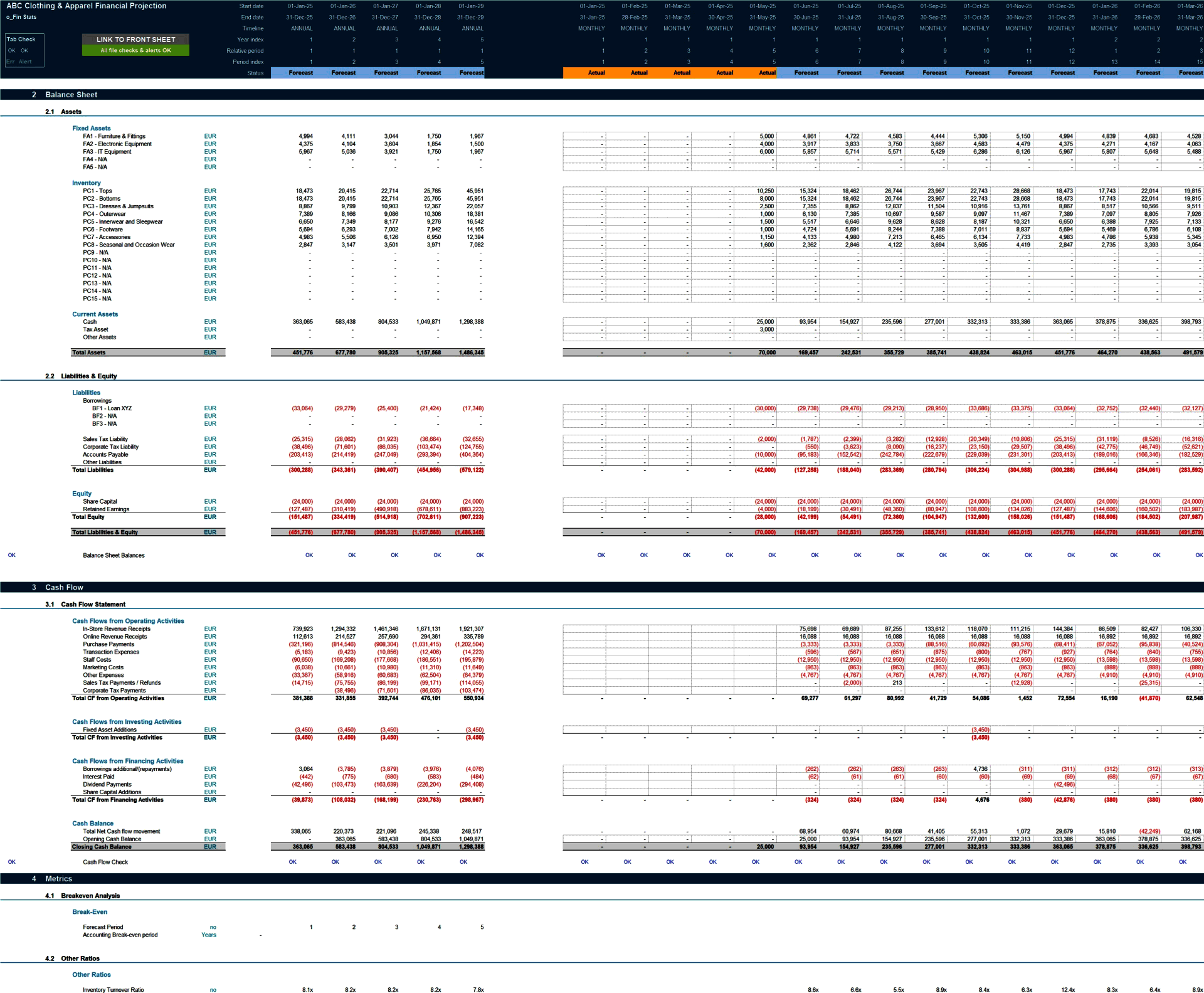This screenshot has height=993, width=1204.
Task: Click the 'Online Revenue Receipts' row label
Action: pos(115,637)
